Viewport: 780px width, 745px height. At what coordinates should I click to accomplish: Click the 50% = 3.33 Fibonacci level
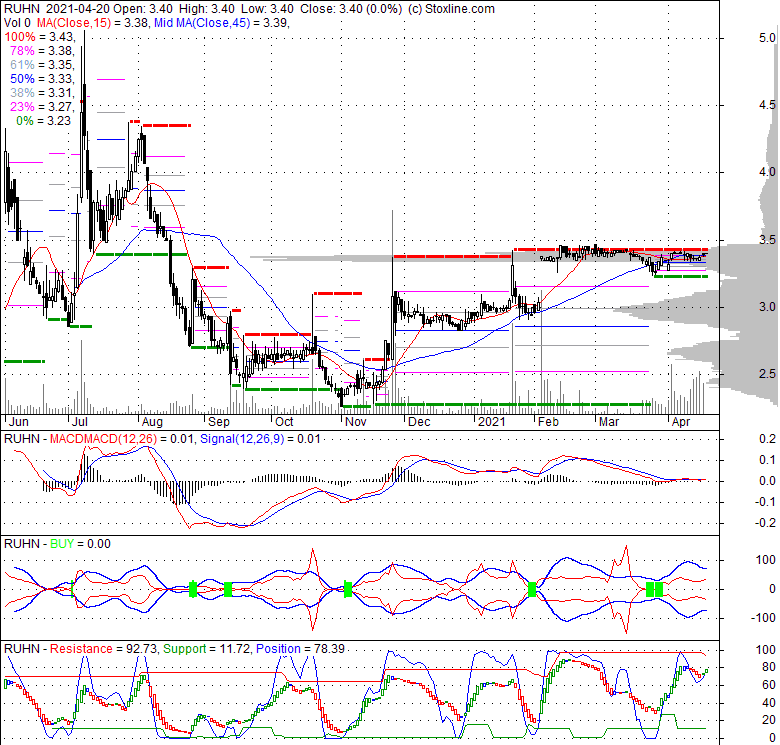pos(42,79)
